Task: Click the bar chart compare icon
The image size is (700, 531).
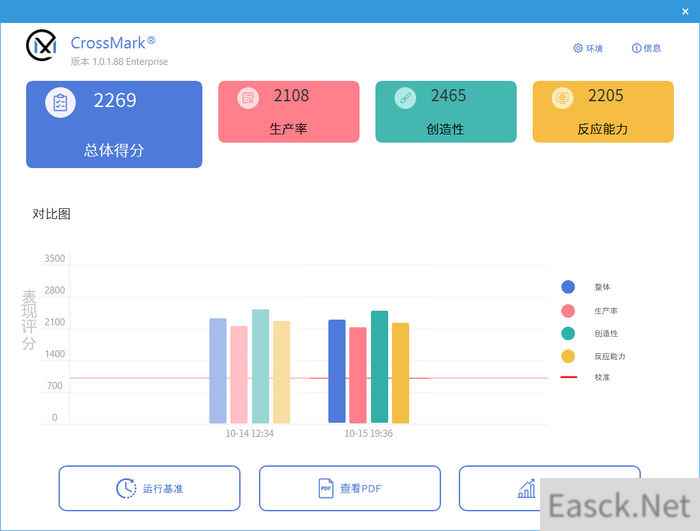Action: point(526,488)
